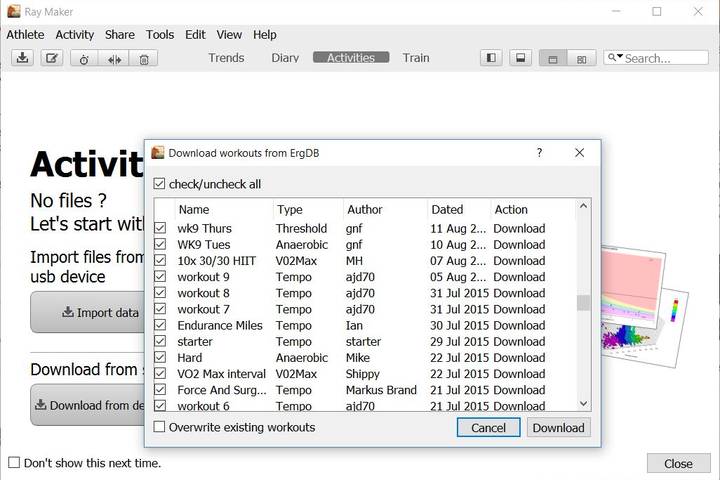Select the starter workout name
This screenshot has width=720, height=480.
(x=195, y=341)
